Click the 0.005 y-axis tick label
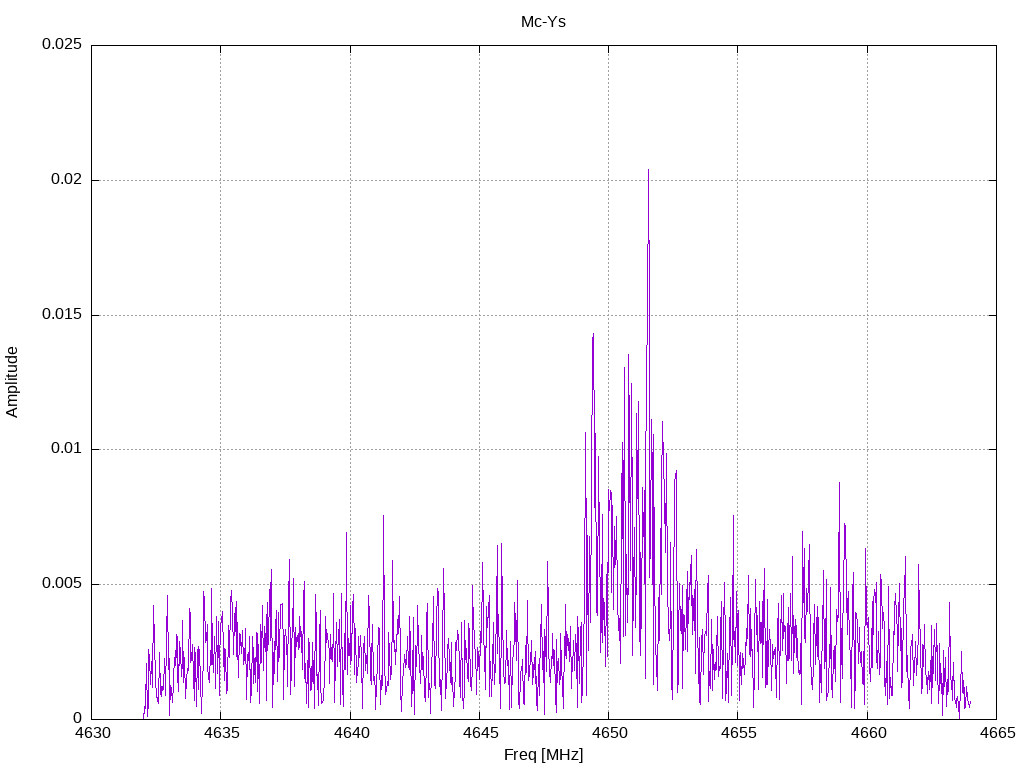Screen dimensions: 1024x768 tap(61, 584)
